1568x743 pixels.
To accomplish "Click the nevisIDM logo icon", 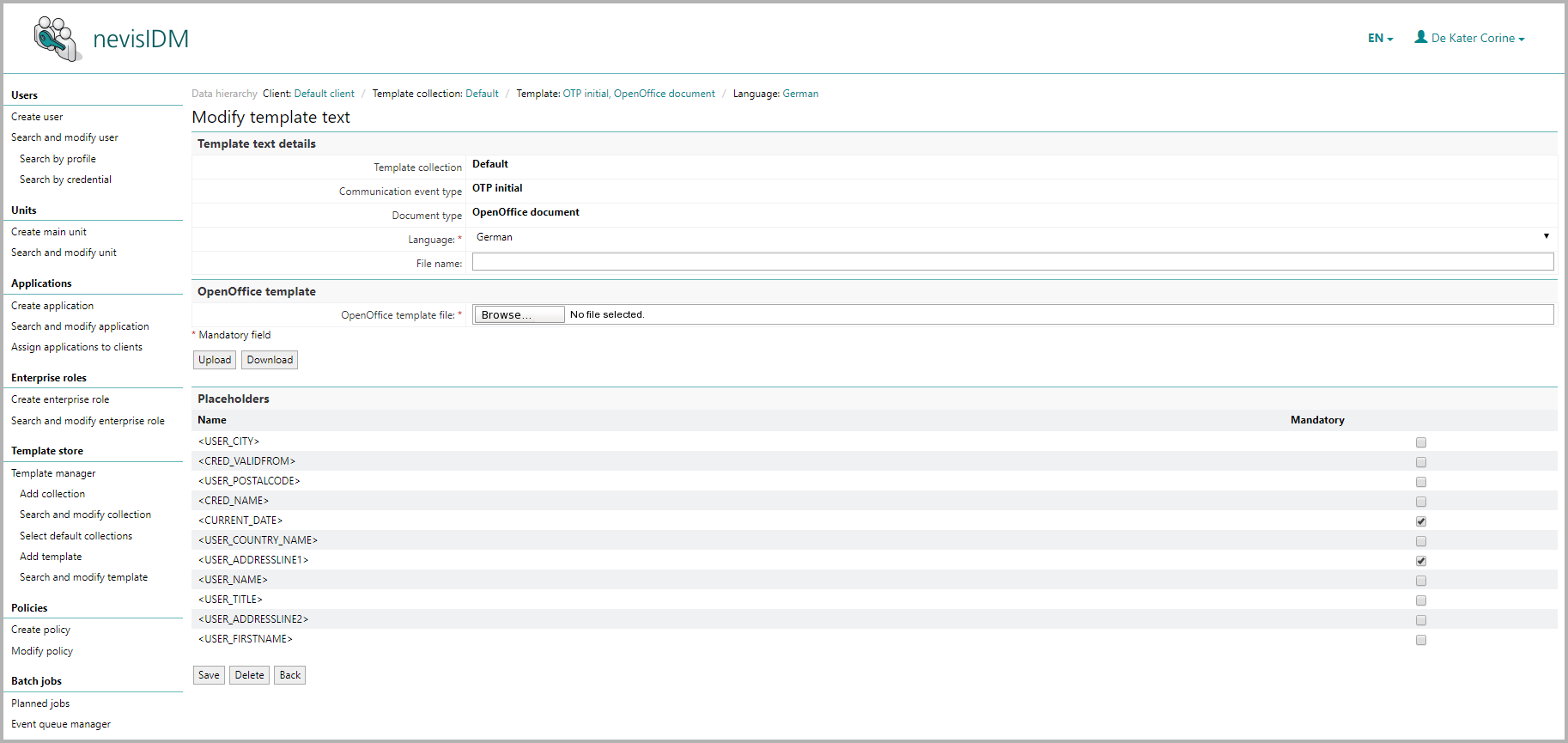I will click(58, 39).
